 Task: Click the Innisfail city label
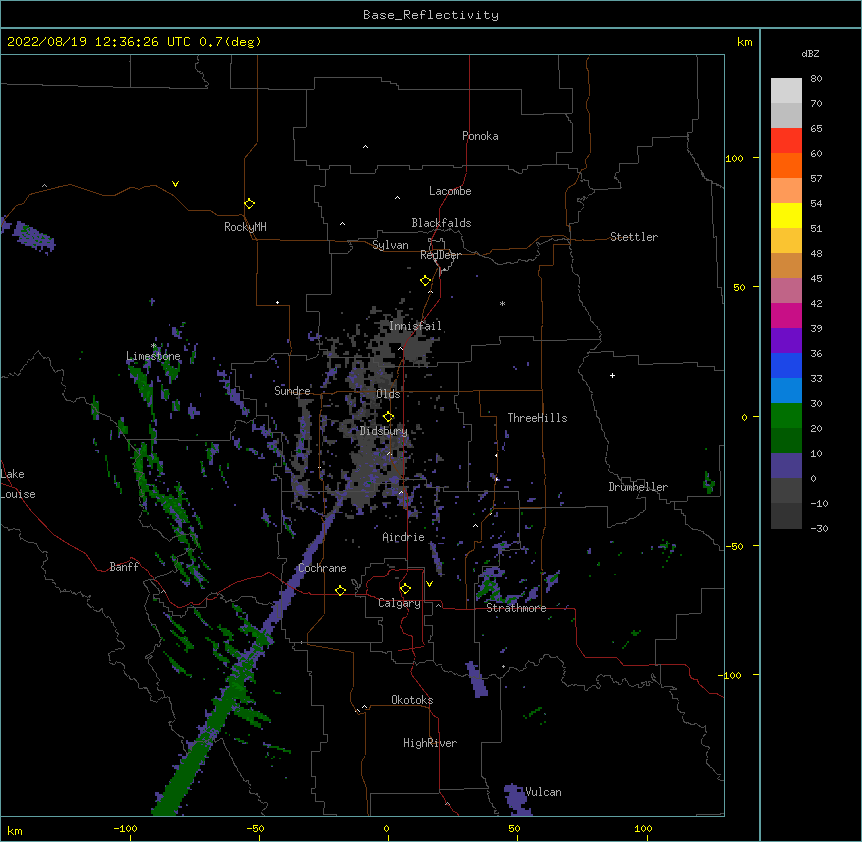415,326
